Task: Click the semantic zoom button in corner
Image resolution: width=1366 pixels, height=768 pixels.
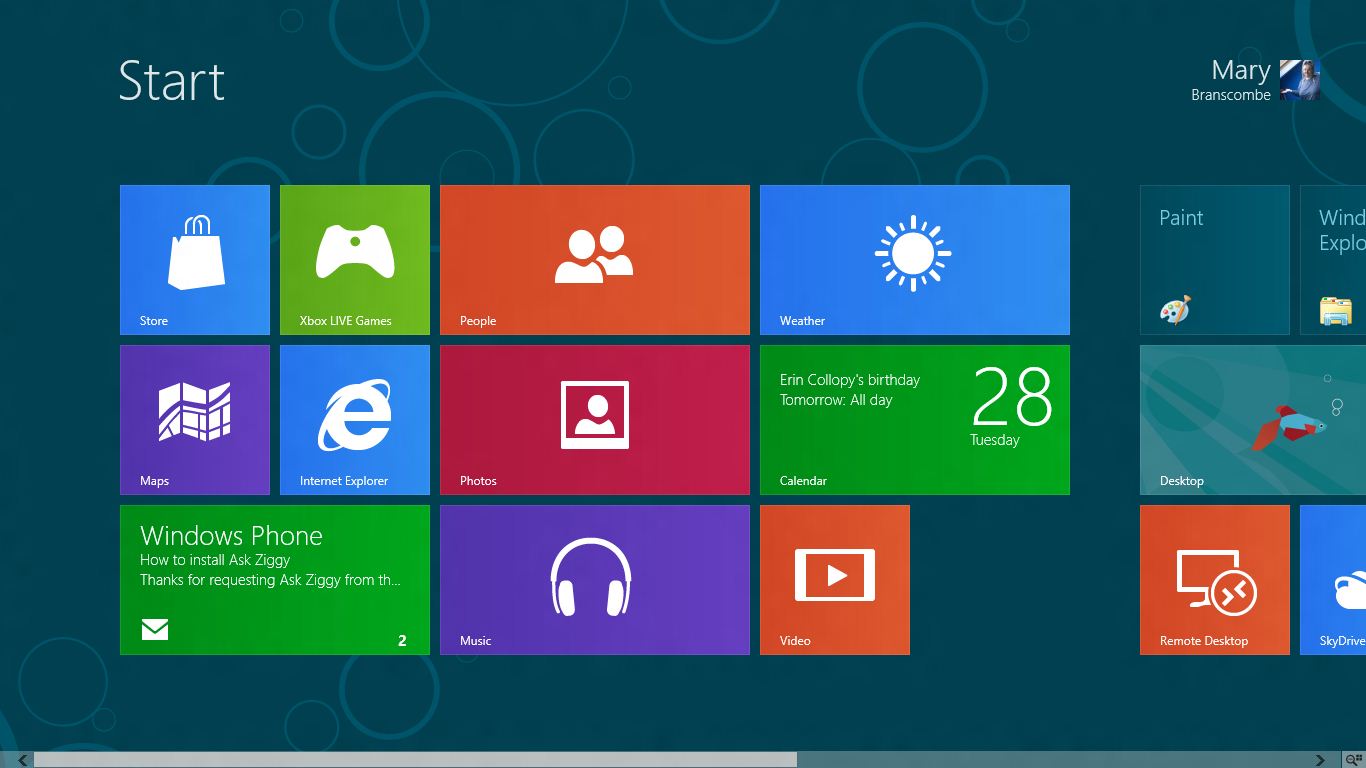Action: 1354,760
